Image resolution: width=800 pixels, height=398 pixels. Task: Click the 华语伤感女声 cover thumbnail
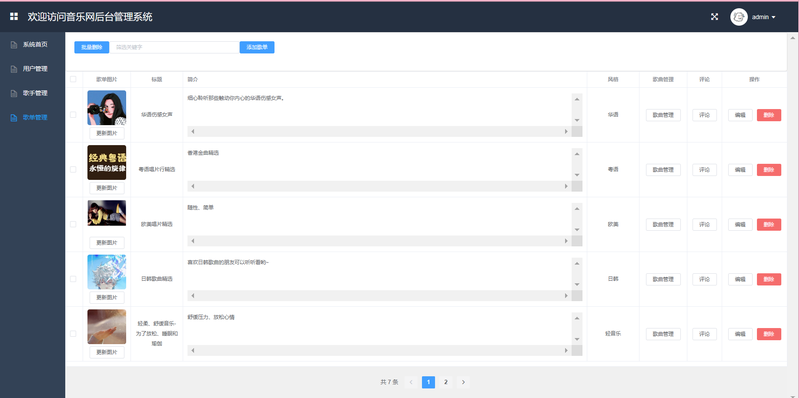[x=107, y=108]
